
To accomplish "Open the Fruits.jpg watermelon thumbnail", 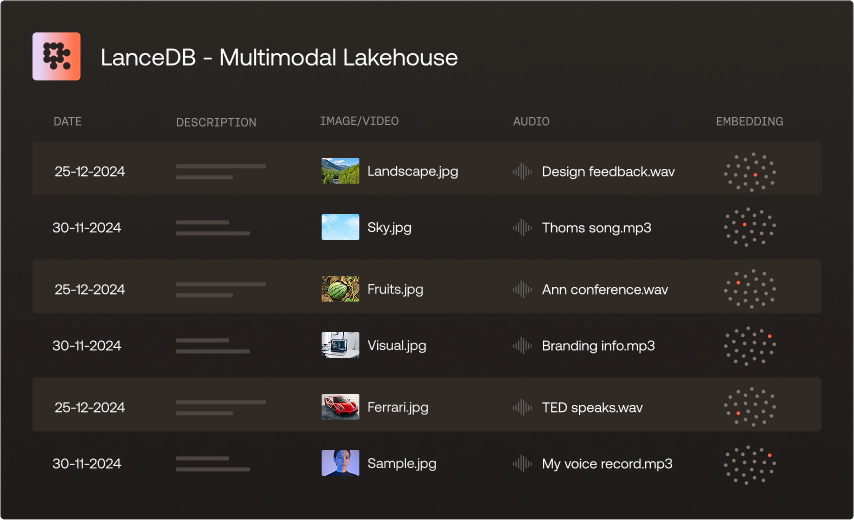I will 340,290.
